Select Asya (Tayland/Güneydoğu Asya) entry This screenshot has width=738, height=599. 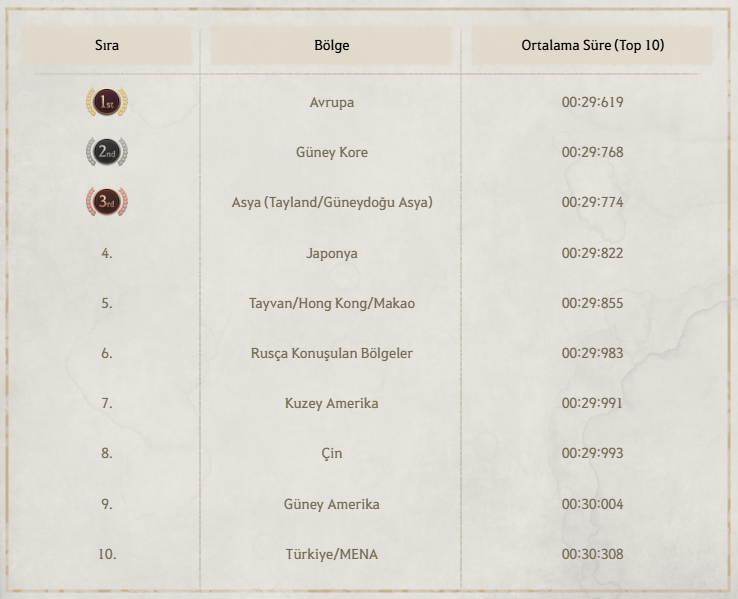[x=332, y=202]
